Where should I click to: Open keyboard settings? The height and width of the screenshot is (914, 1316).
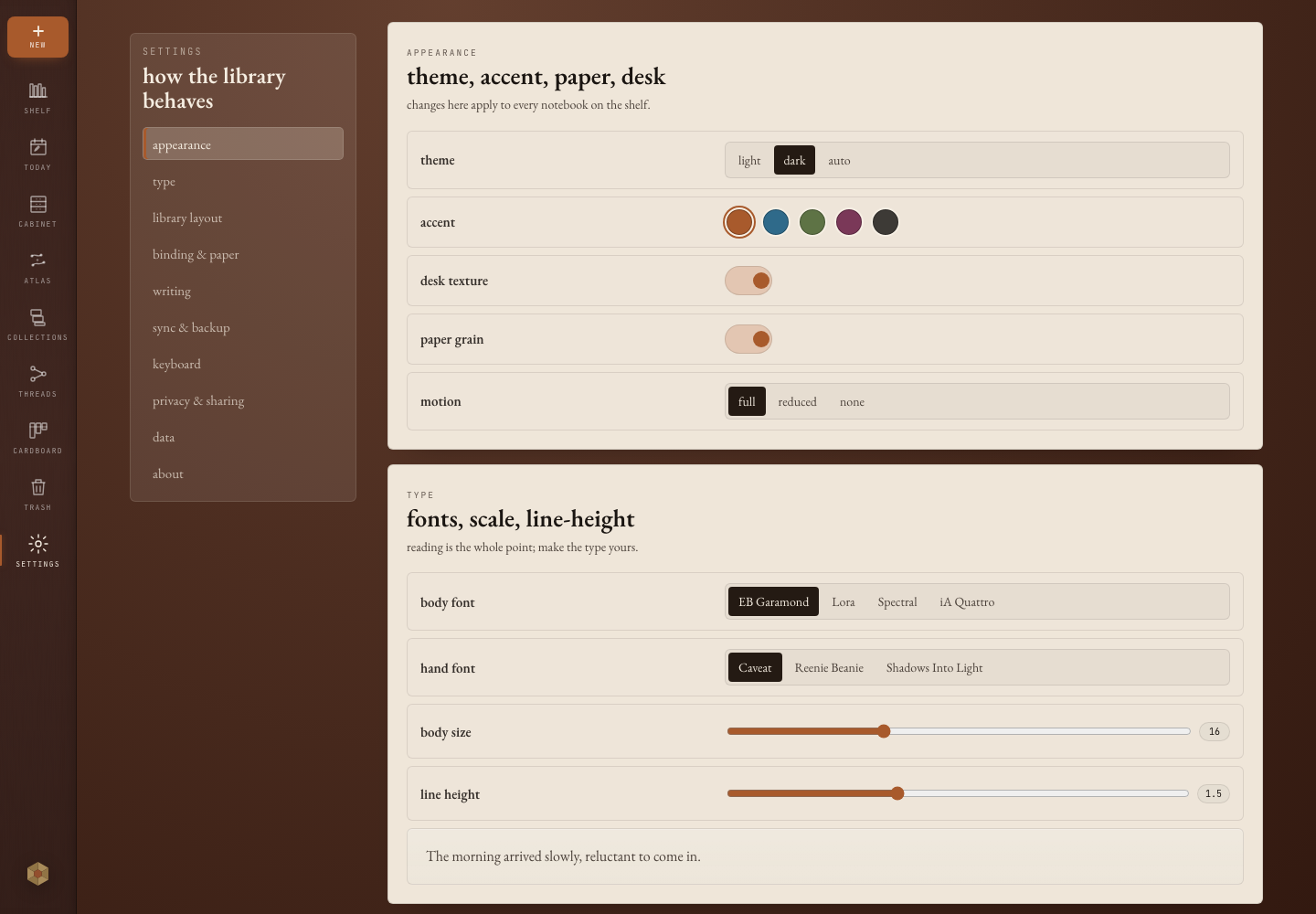[243, 364]
